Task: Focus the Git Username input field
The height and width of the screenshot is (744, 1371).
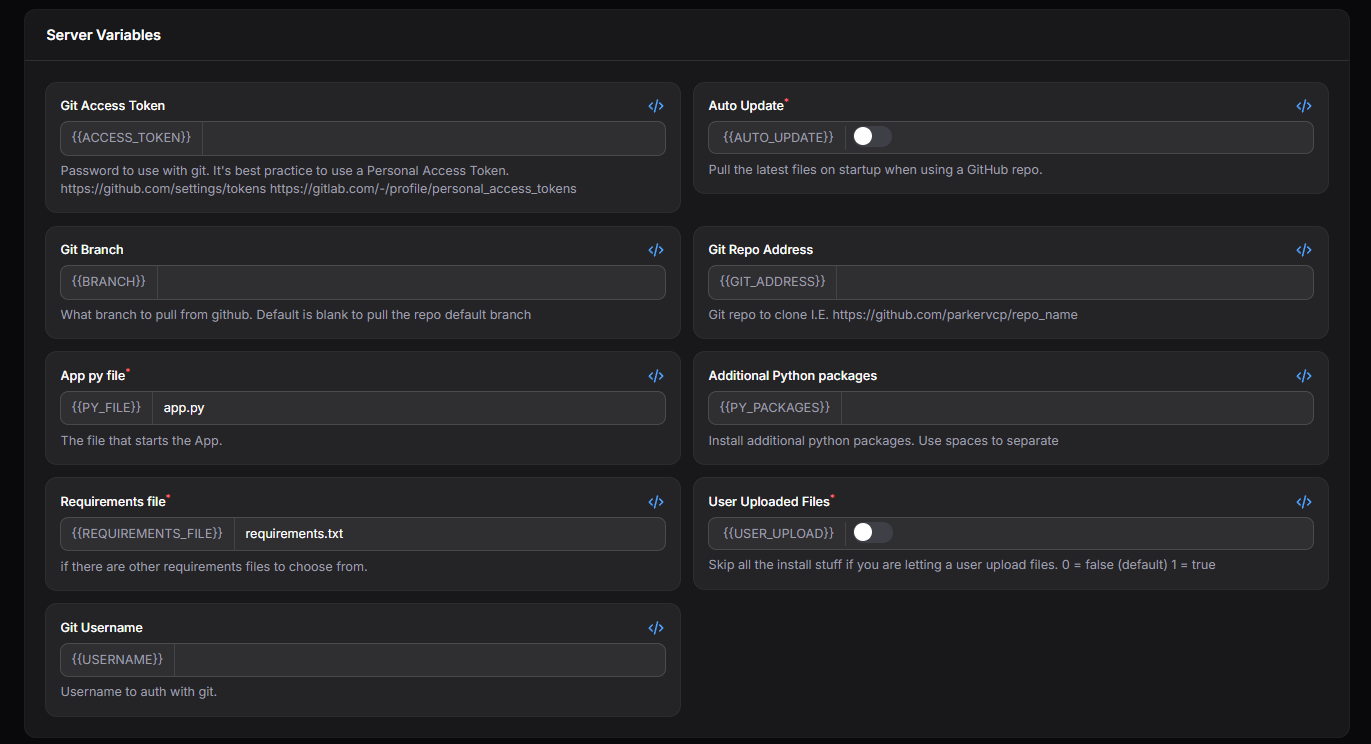Action: tap(419, 660)
